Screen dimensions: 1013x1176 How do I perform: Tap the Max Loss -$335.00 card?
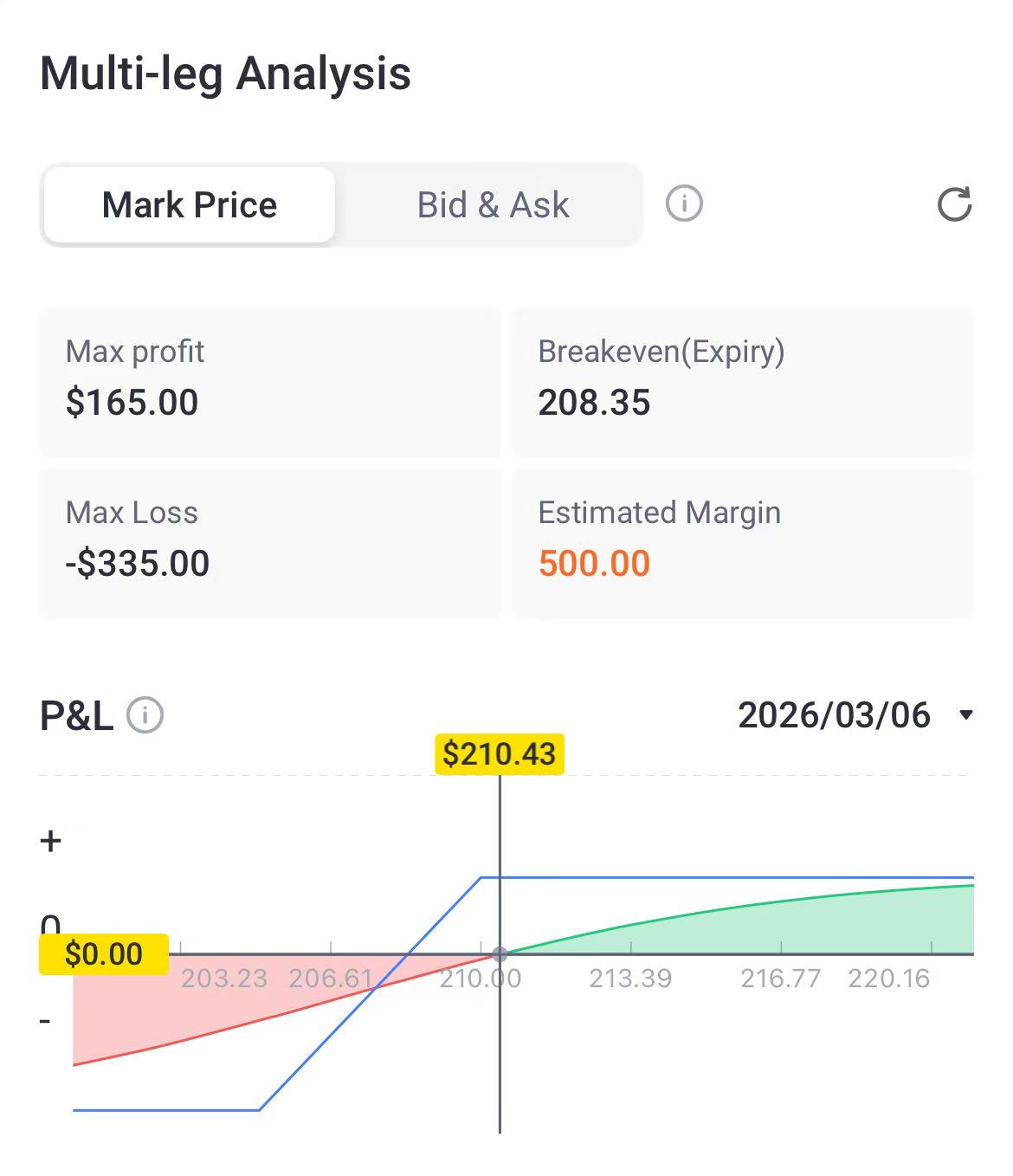269,543
